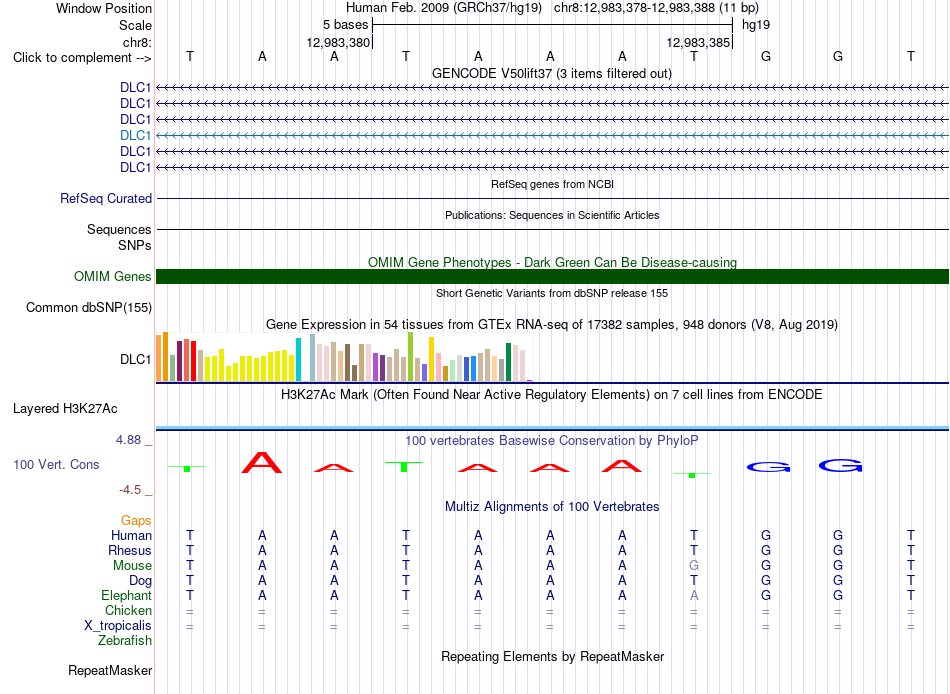This screenshot has width=950, height=694.
Task: Open 'Publications: Sequences in Scientific Articles' title
Action: [x=552, y=215]
